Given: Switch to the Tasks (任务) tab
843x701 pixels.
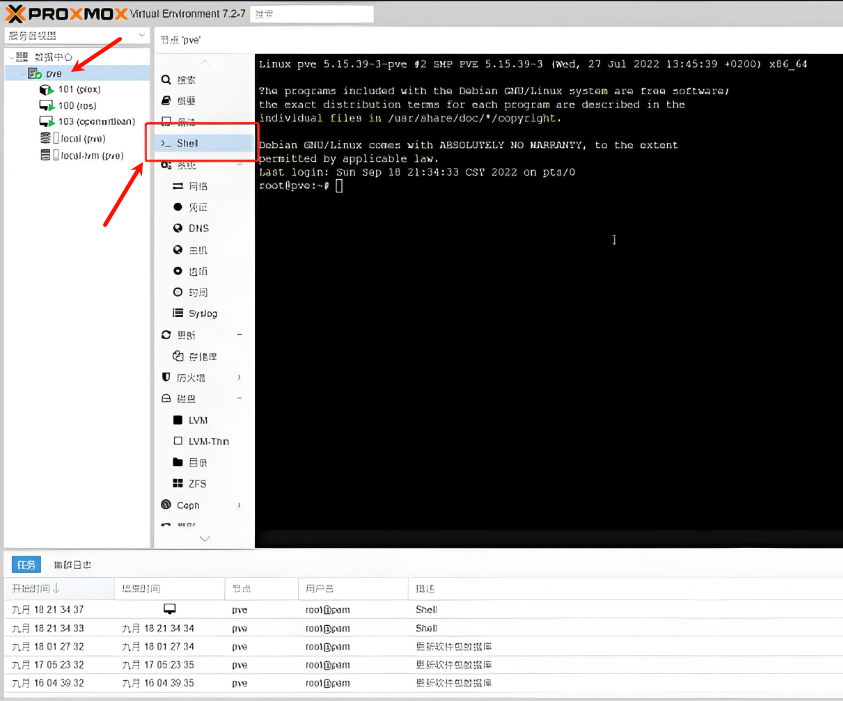Looking at the screenshot, I should point(26,565).
